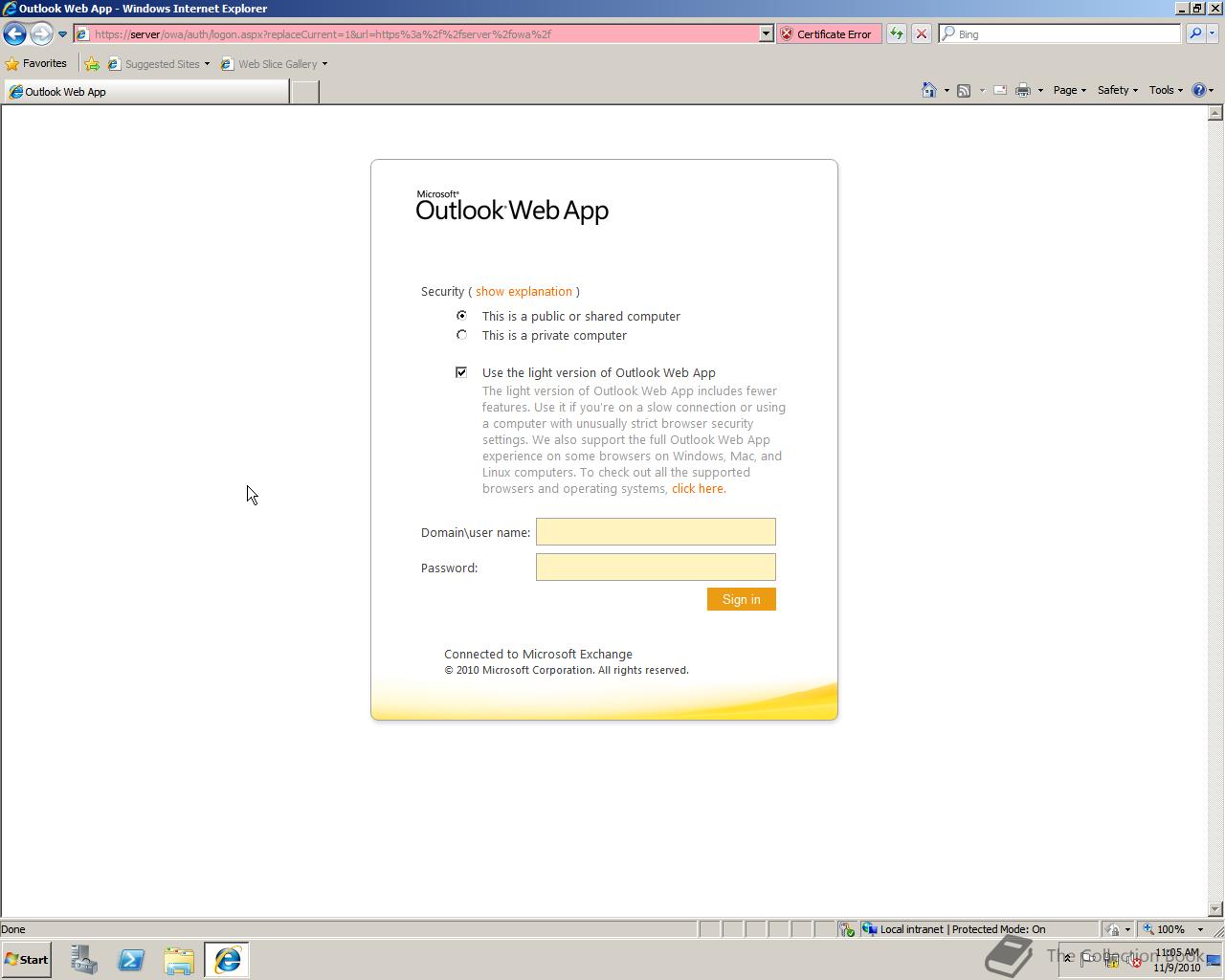The image size is (1225, 980).
Task: Click the Internet Explorer taskbar icon
Action: coord(227,960)
